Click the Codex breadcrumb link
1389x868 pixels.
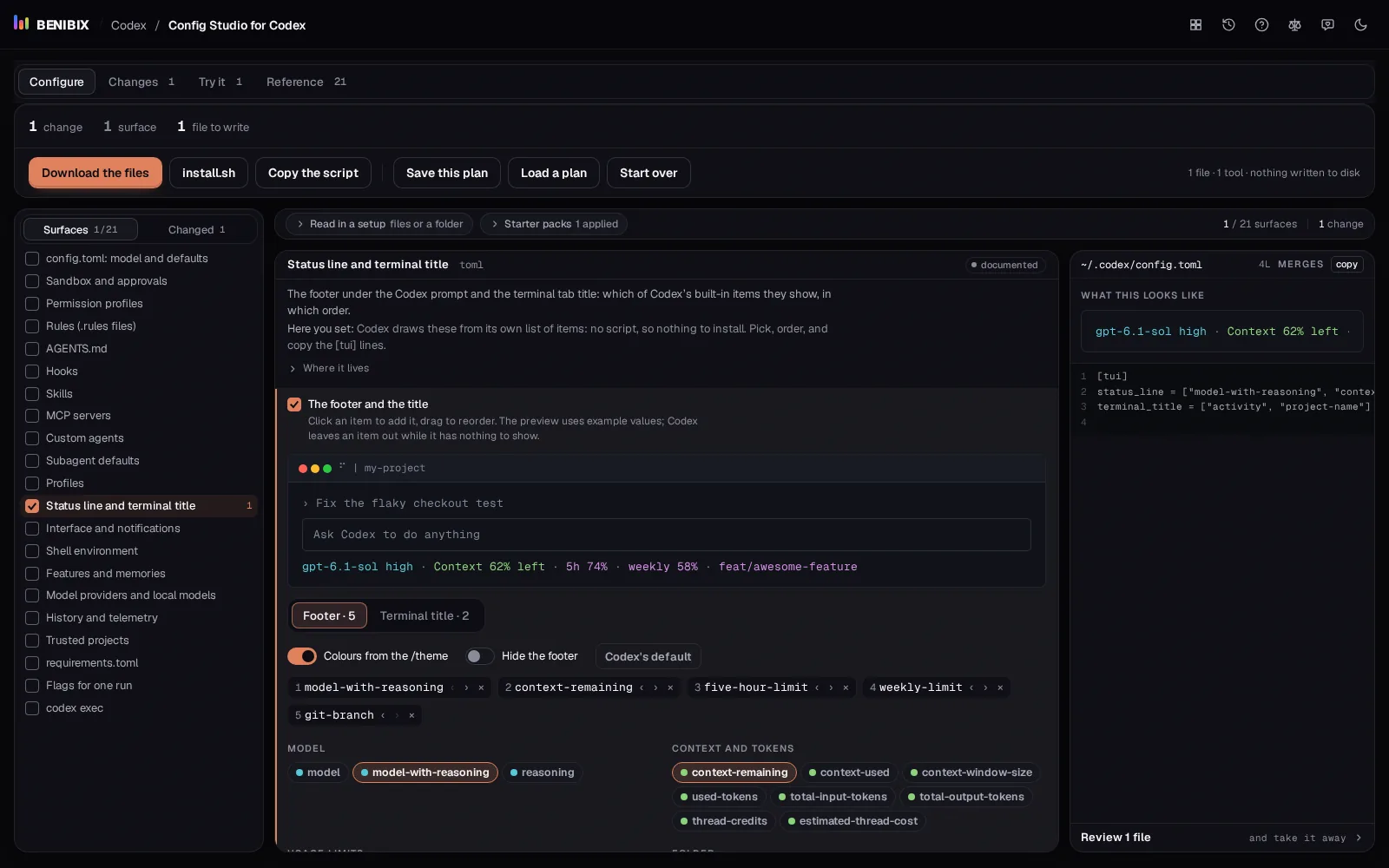pyautogui.click(x=128, y=25)
